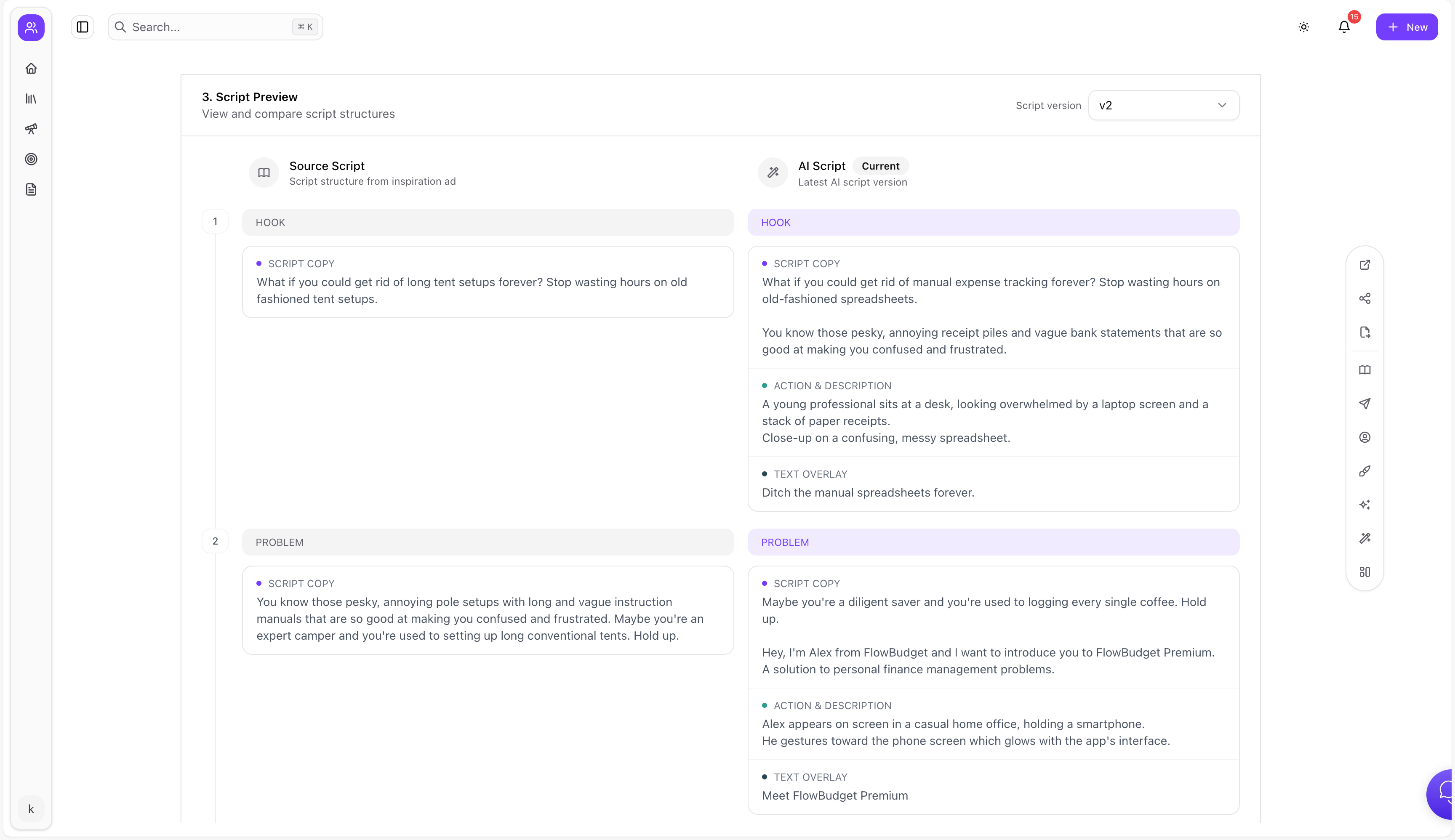The image size is (1455, 840).
Task: Click the paper plane send icon
Action: tap(1364, 403)
